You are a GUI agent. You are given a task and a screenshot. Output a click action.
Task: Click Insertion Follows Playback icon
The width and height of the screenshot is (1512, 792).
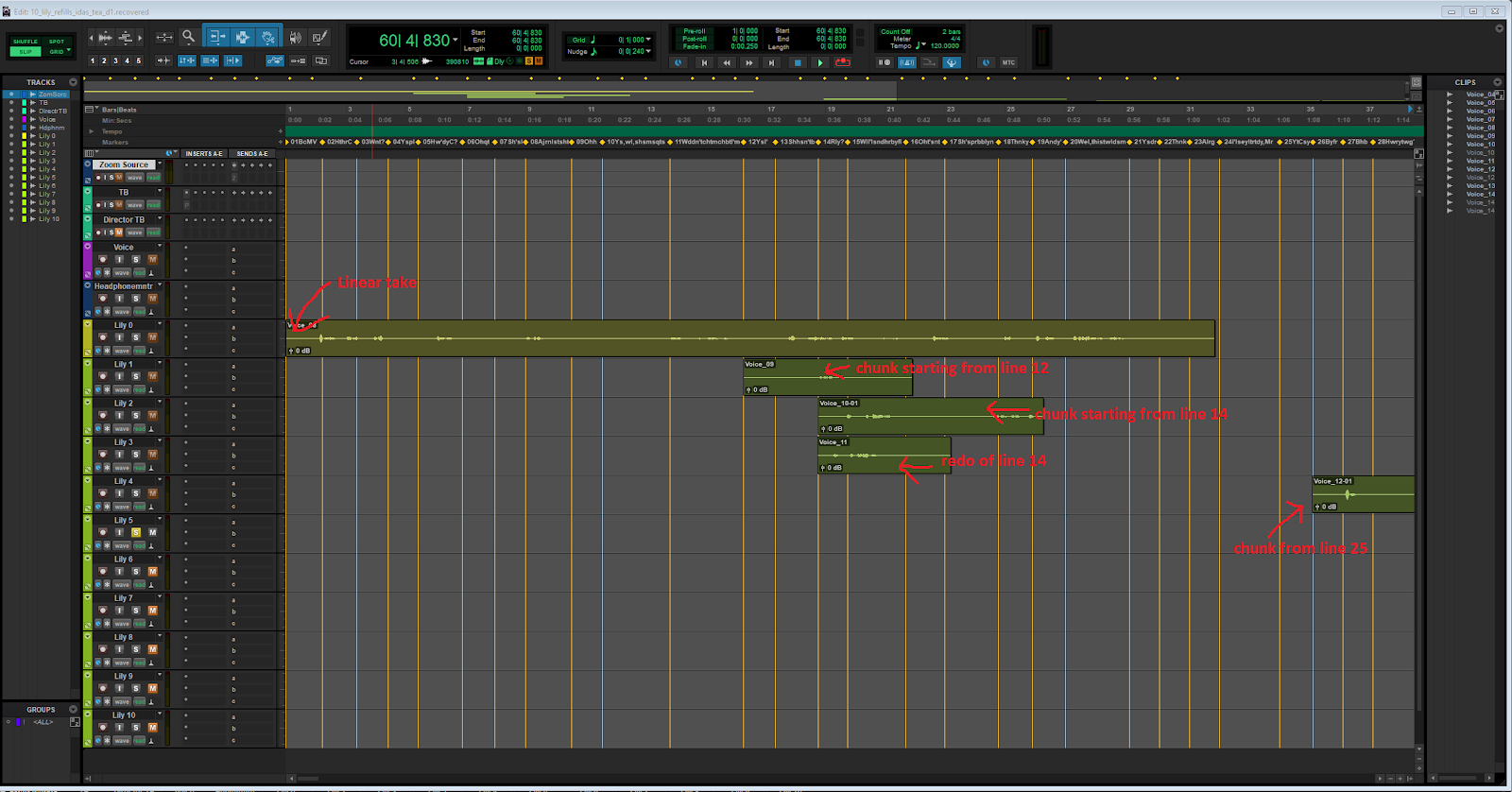coord(232,60)
